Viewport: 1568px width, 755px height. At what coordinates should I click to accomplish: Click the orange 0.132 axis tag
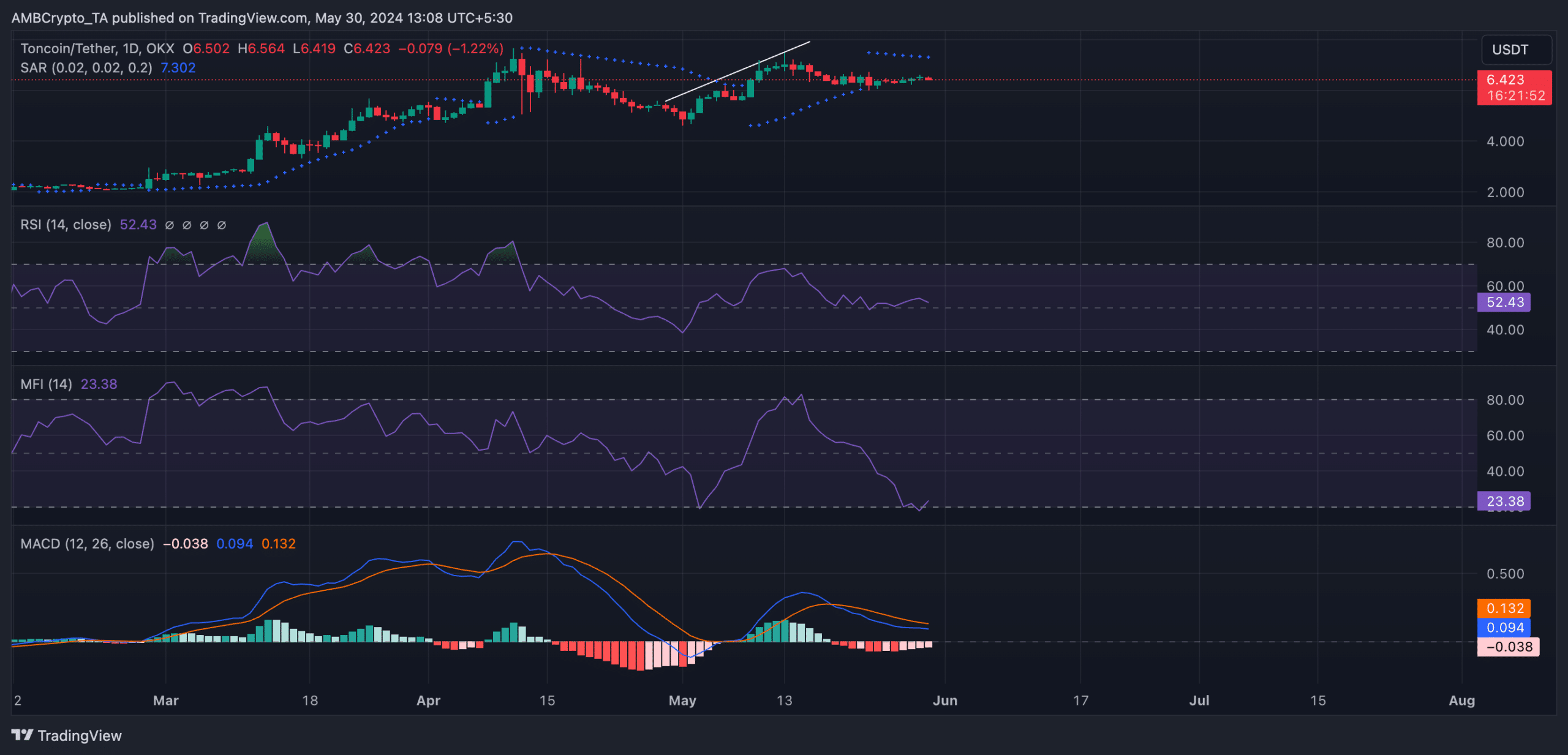click(1504, 608)
